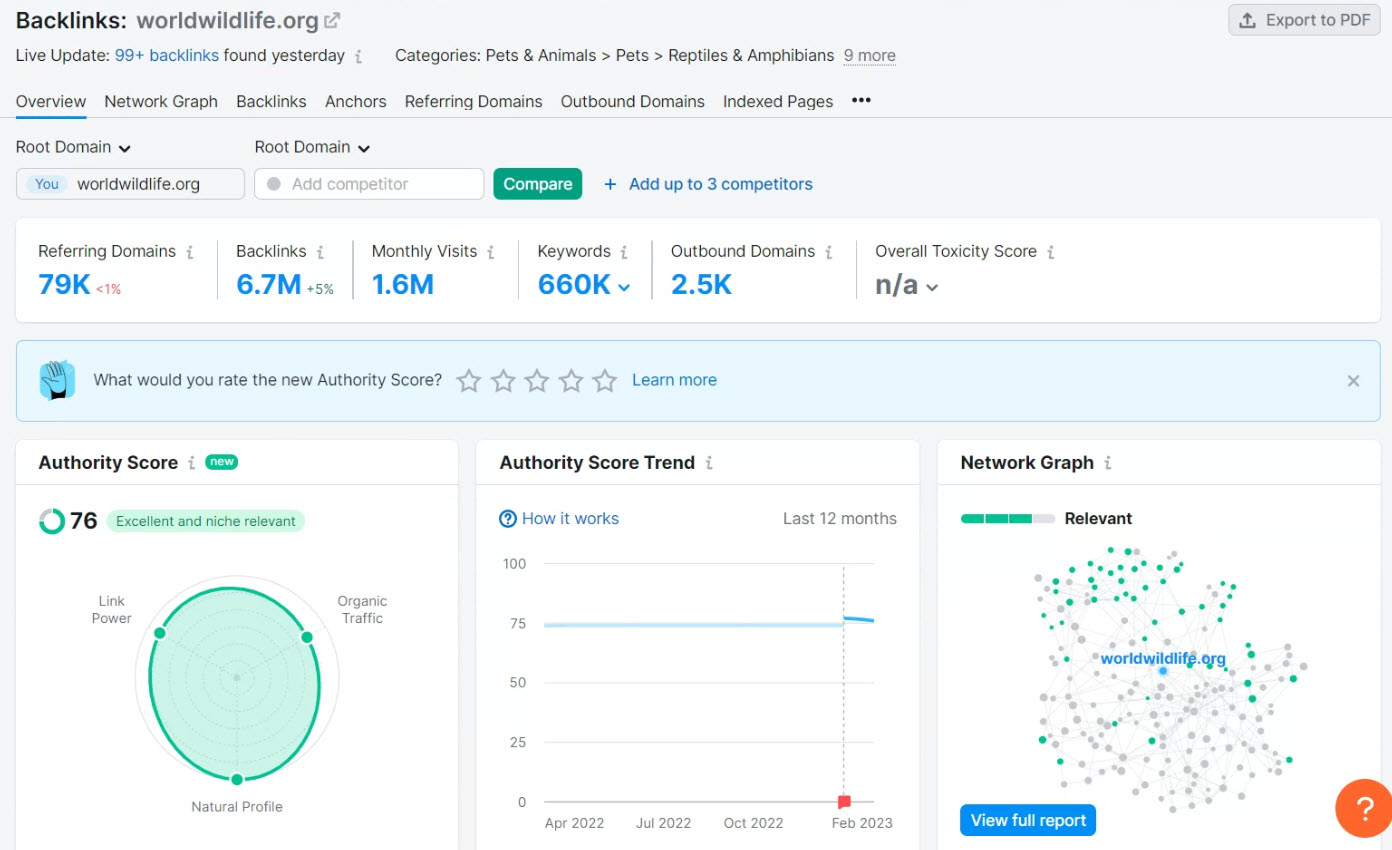1392x850 pixels.
Task: Click the info icon beside Referring Domains
Action: coord(190,252)
